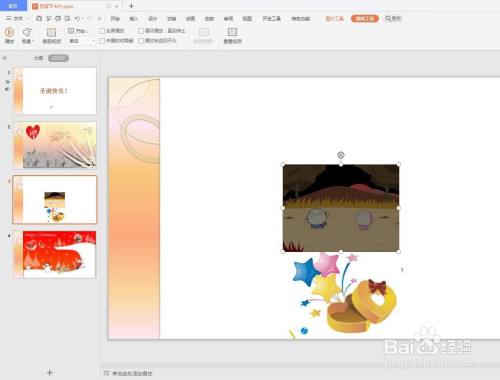The image size is (500, 380).
Task: Expand the Volume dropdown arrow
Action: [x=33, y=41]
